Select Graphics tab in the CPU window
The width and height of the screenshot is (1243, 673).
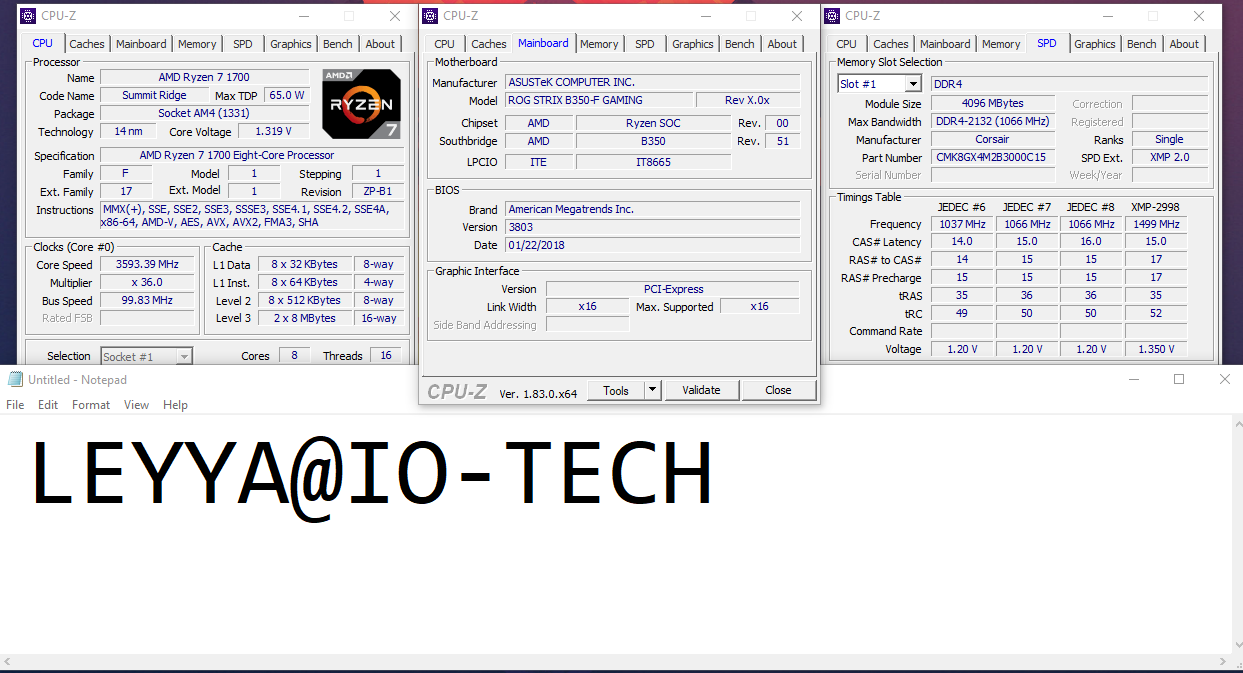291,44
